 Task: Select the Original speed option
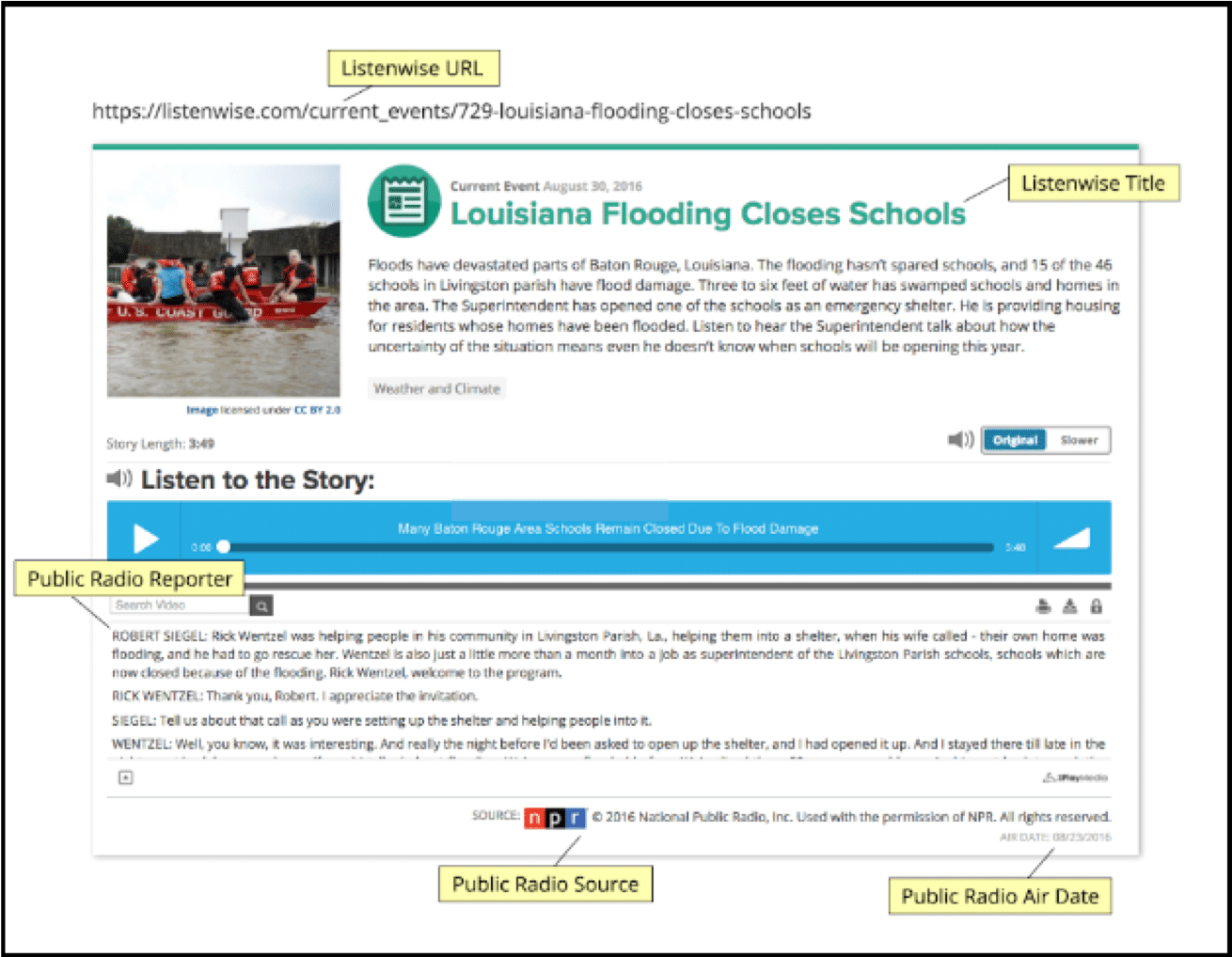[1015, 440]
